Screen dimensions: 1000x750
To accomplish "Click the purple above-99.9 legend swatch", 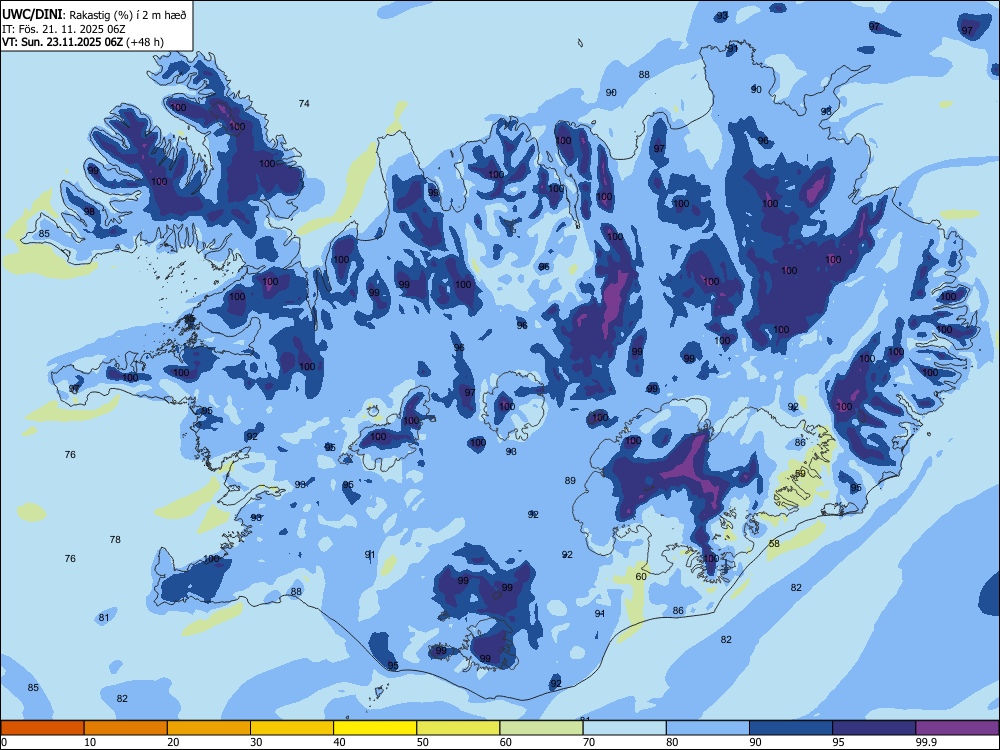I will coord(957,728).
